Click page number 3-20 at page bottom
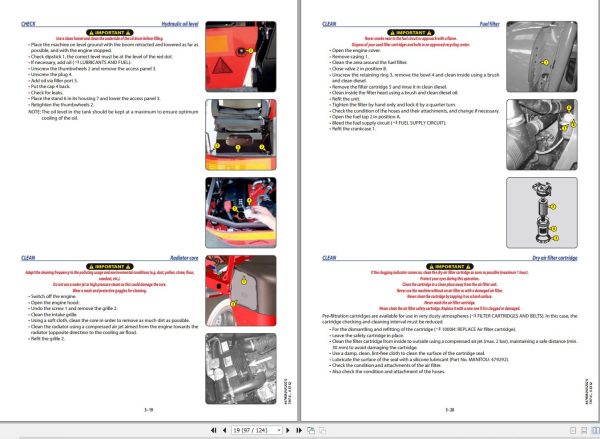Image resolution: width=600 pixels, height=439 pixels. [450, 410]
